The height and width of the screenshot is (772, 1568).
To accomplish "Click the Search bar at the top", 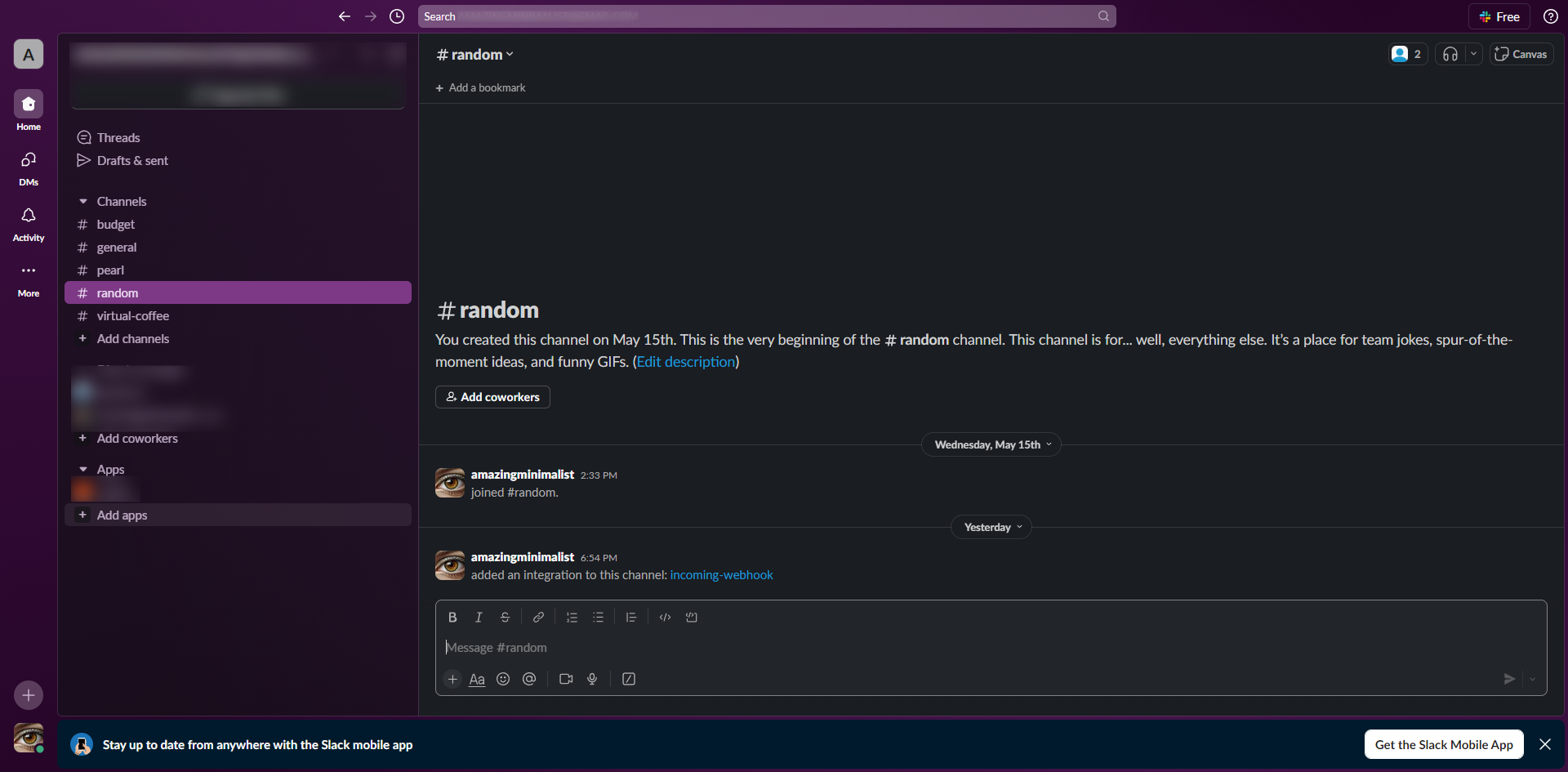I will click(767, 16).
